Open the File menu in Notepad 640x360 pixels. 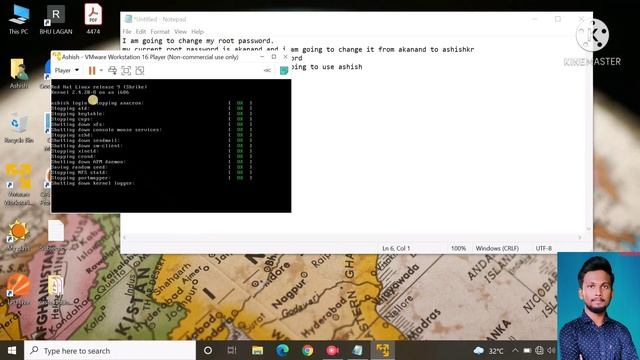point(127,31)
